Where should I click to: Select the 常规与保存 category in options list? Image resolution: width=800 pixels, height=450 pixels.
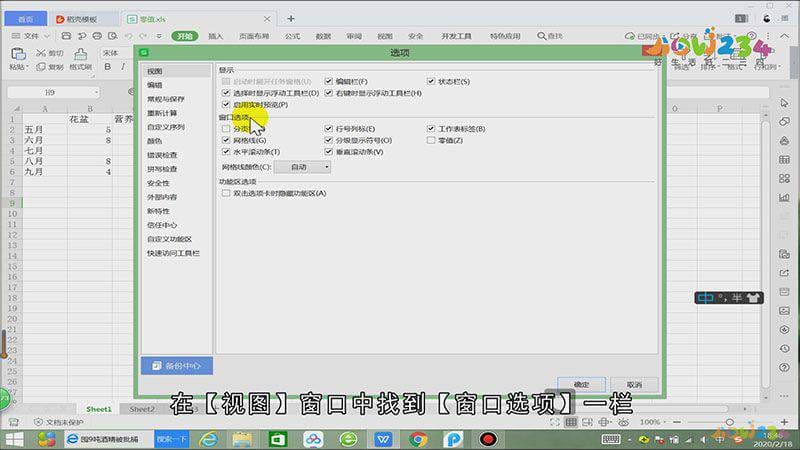coord(166,99)
